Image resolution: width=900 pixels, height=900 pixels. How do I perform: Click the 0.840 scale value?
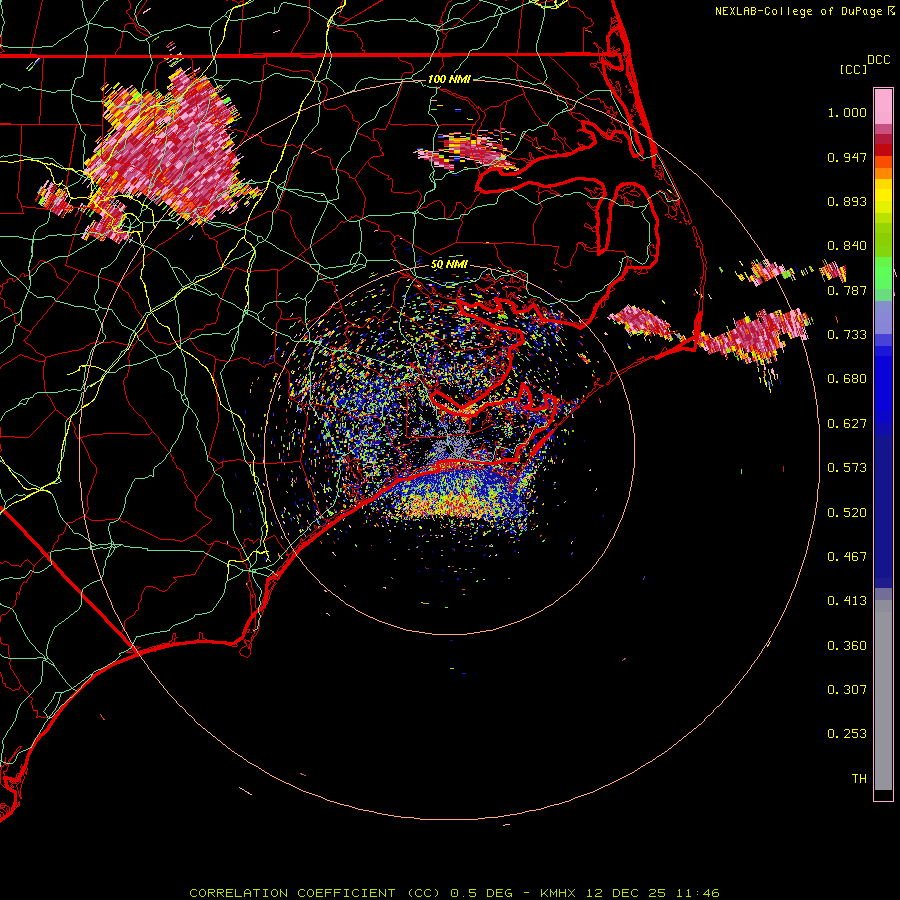847,246
